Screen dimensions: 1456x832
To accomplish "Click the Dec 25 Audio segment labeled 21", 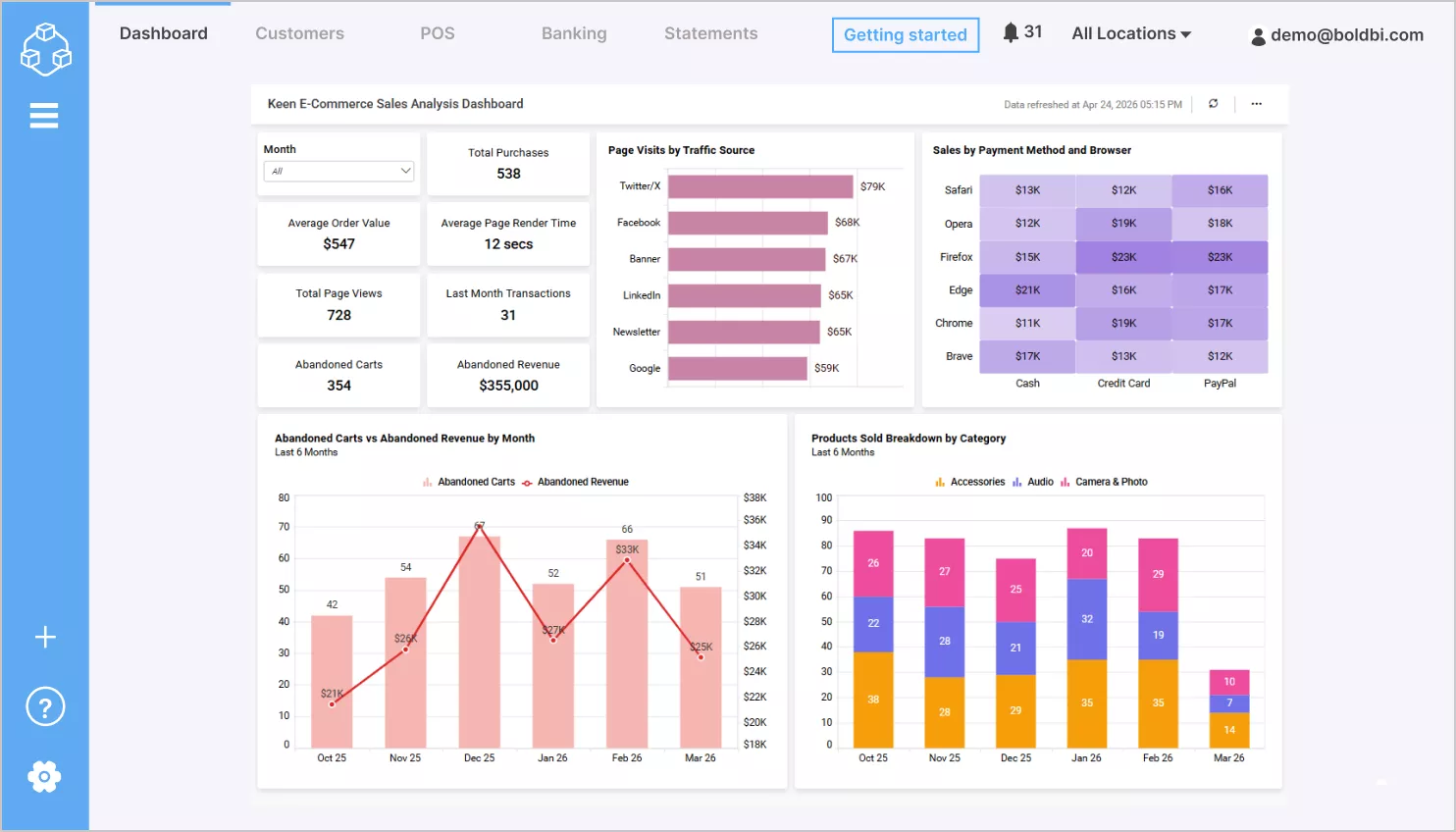I will [1015, 649].
